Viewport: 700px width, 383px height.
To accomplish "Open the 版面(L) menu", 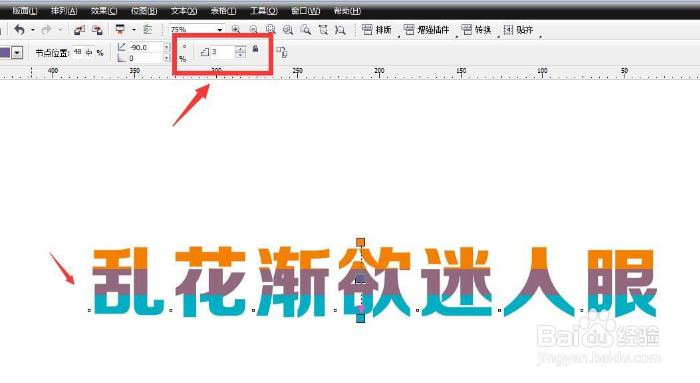I will coord(25,11).
